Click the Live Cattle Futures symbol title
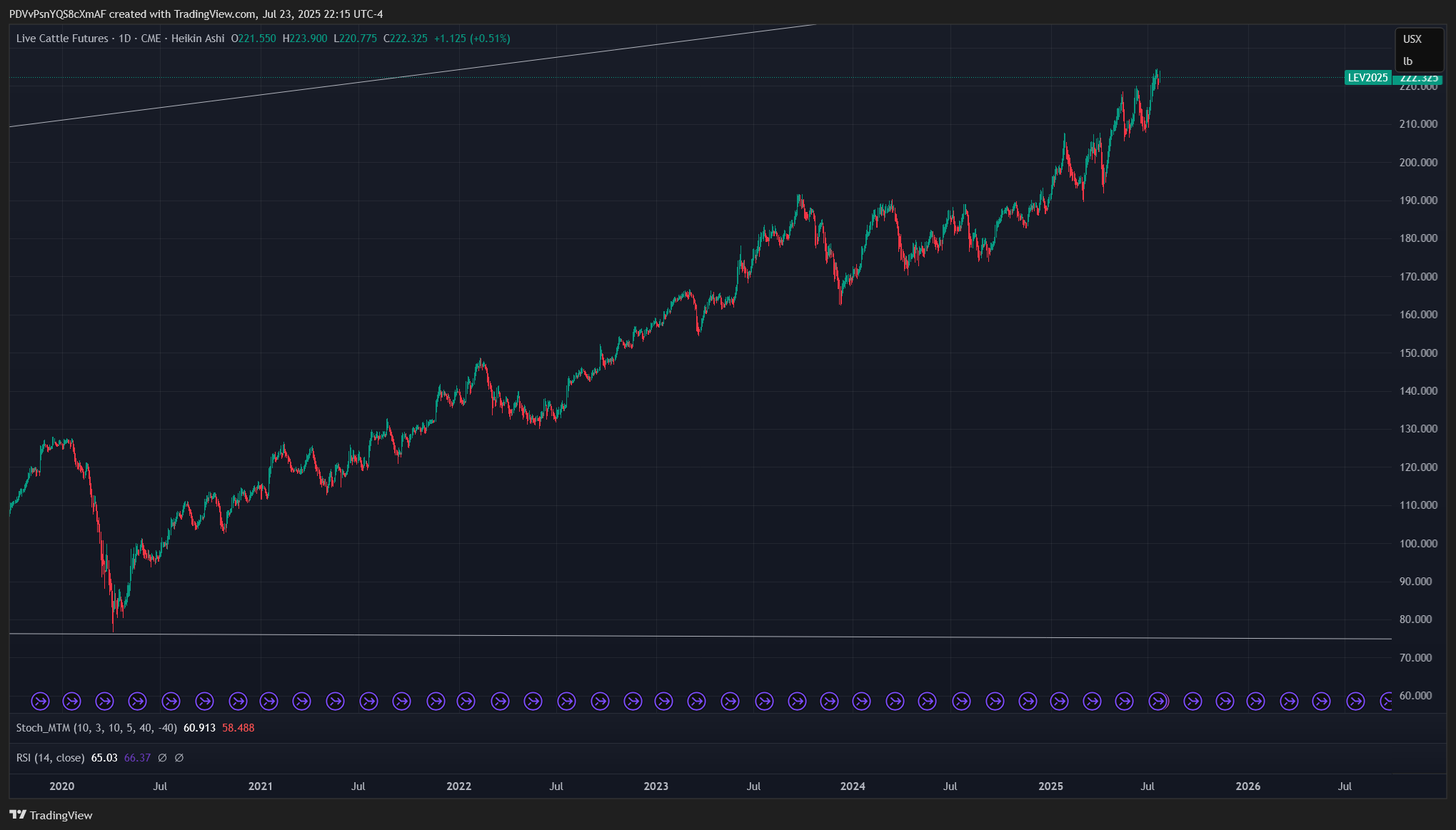1456x830 pixels. point(62,39)
